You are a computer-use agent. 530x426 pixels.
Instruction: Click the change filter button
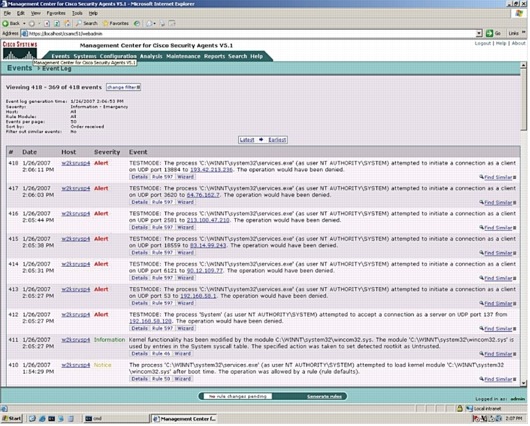click(123, 87)
